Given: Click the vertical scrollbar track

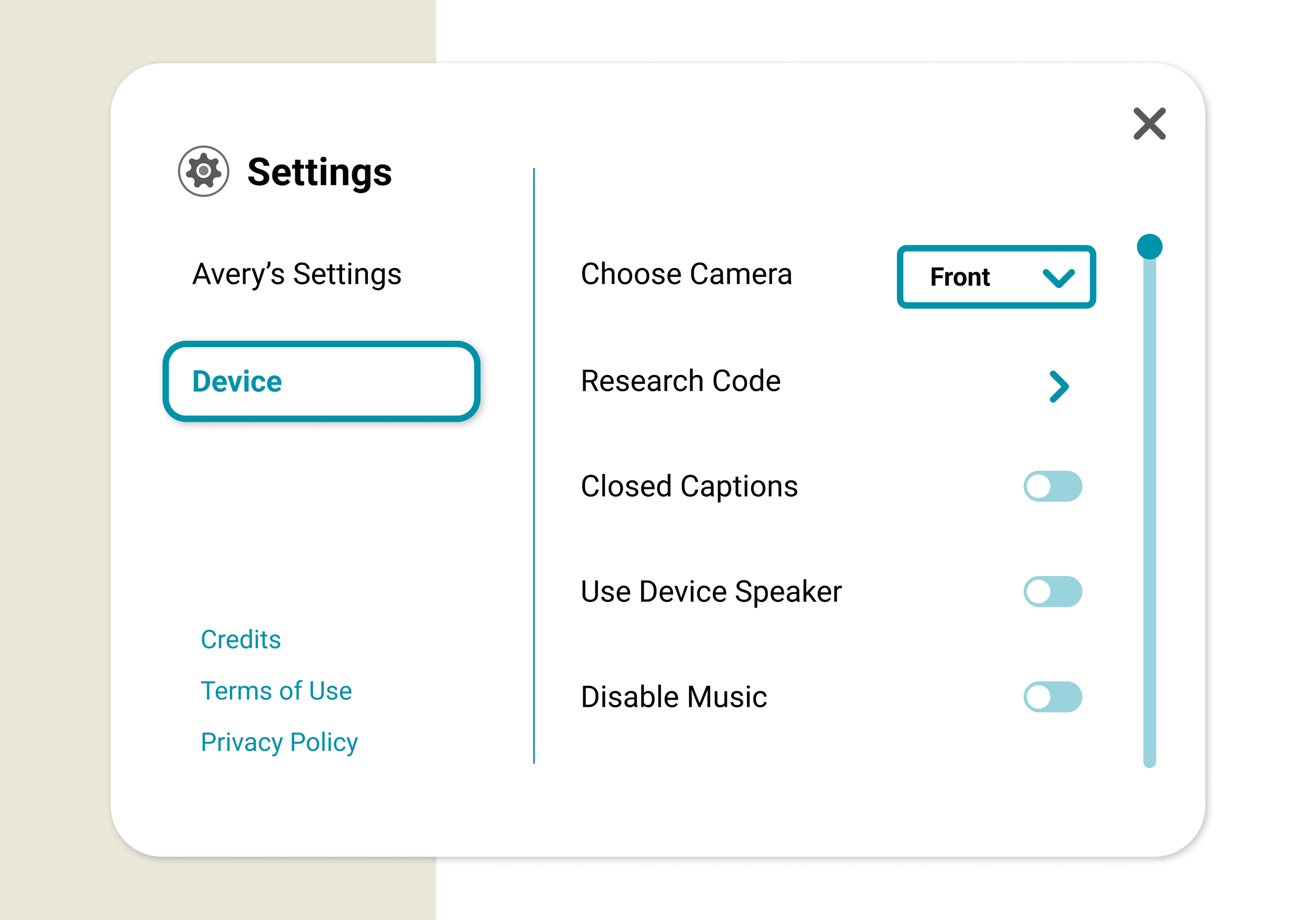Looking at the screenshot, I should (1149, 516).
